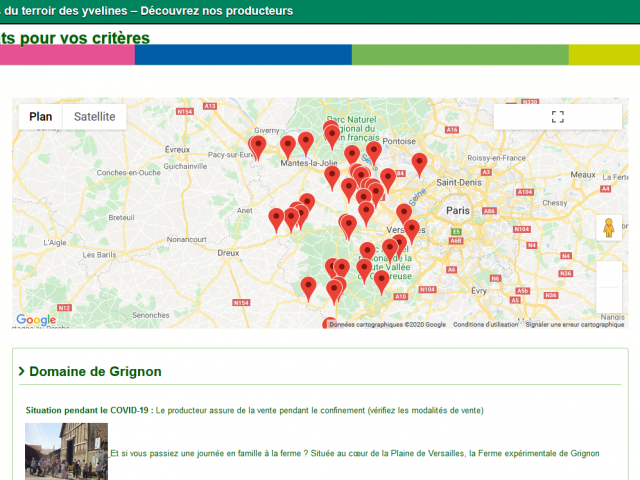
Task: Click the Paris label on the map
Action: 458,211
